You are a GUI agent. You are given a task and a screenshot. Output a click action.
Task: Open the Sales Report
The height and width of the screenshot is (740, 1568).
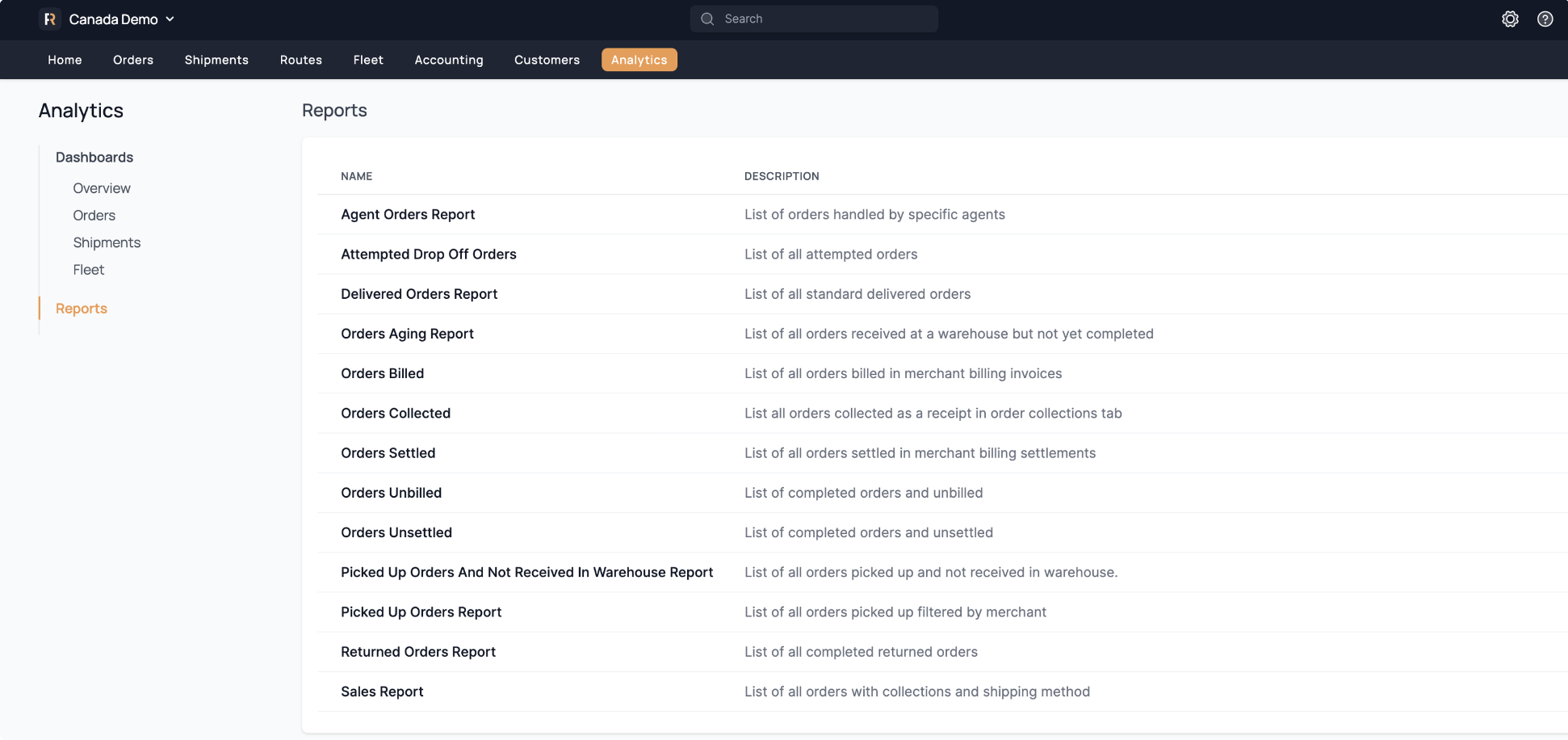point(382,692)
